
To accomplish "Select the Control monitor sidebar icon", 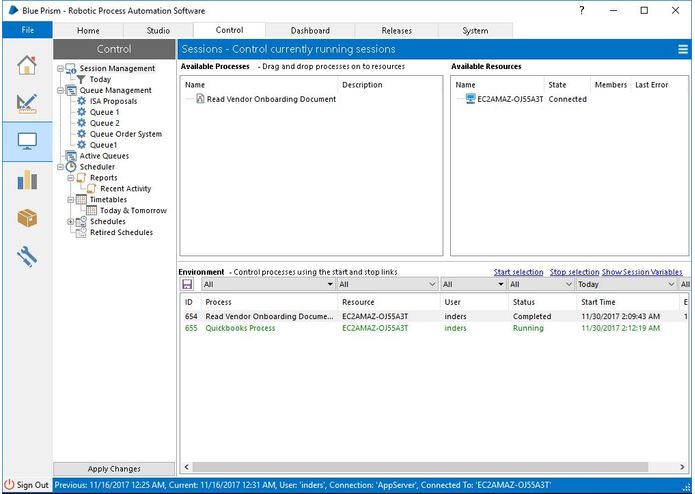I will [x=27, y=141].
